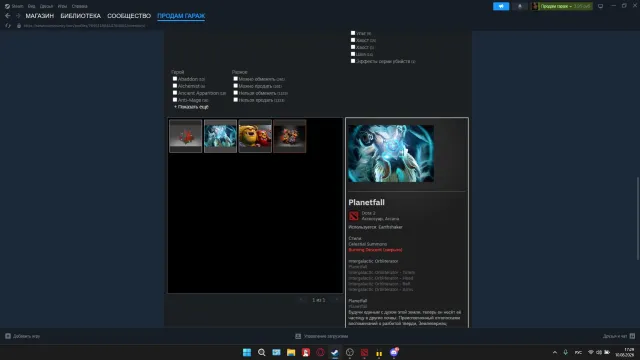The height and width of the screenshot is (360, 640).
Task: Click the Steam taskbar icon
Action: click(x=335, y=352)
